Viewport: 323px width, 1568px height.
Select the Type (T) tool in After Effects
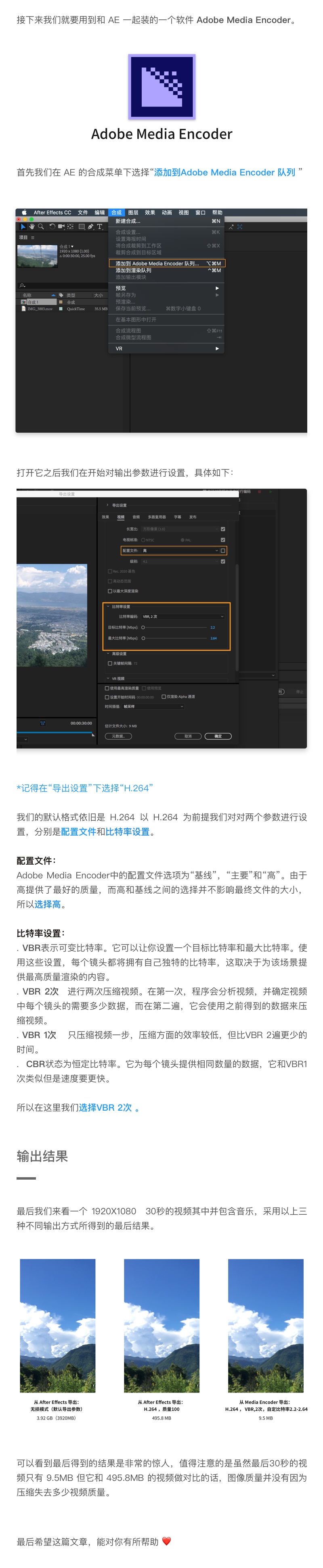point(100,226)
